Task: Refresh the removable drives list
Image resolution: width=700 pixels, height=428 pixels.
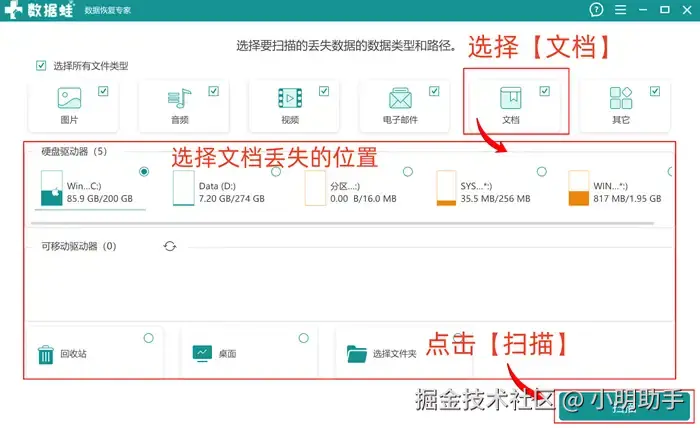Action: tap(170, 246)
